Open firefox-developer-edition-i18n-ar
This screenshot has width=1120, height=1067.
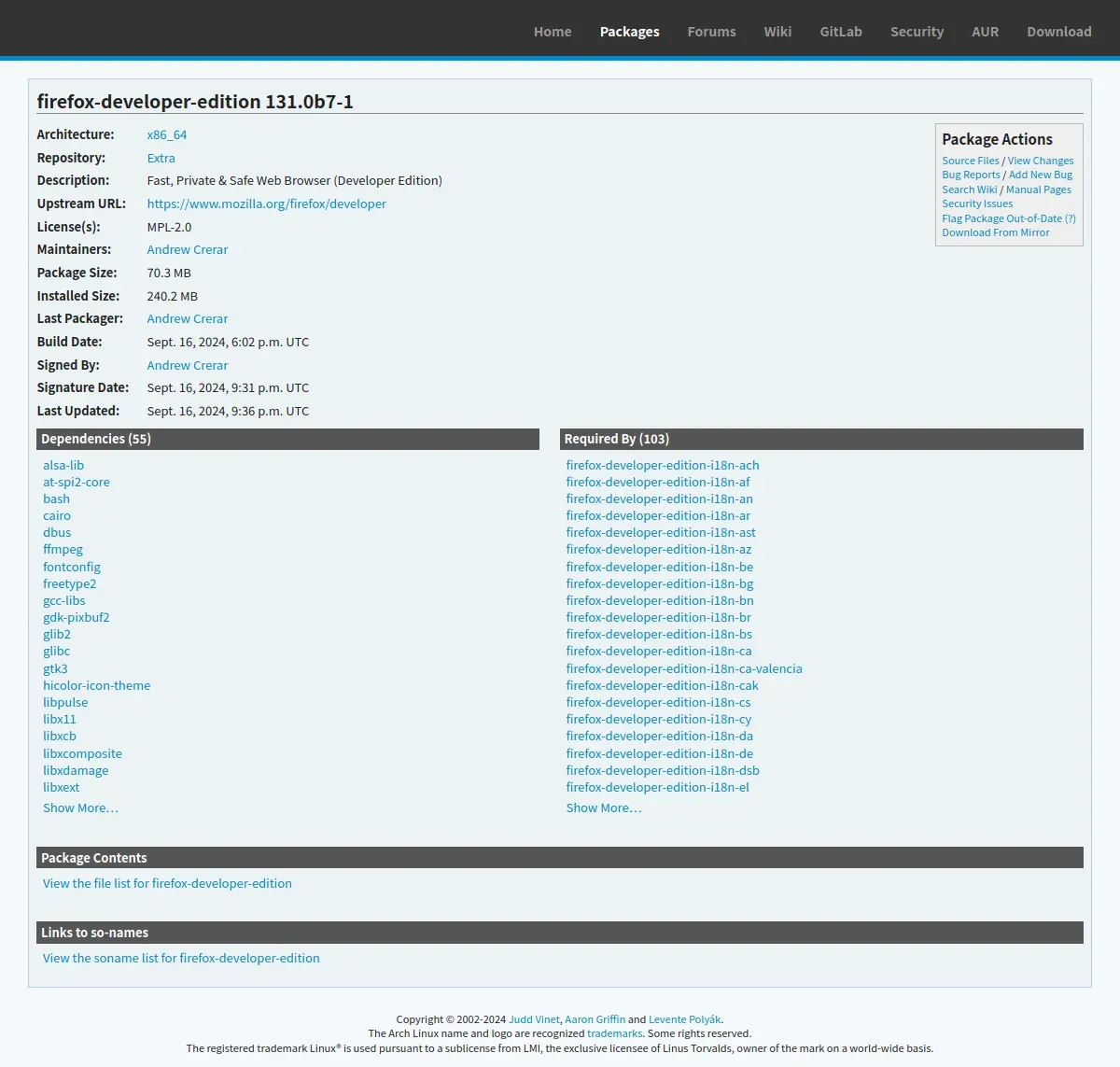[x=658, y=515]
